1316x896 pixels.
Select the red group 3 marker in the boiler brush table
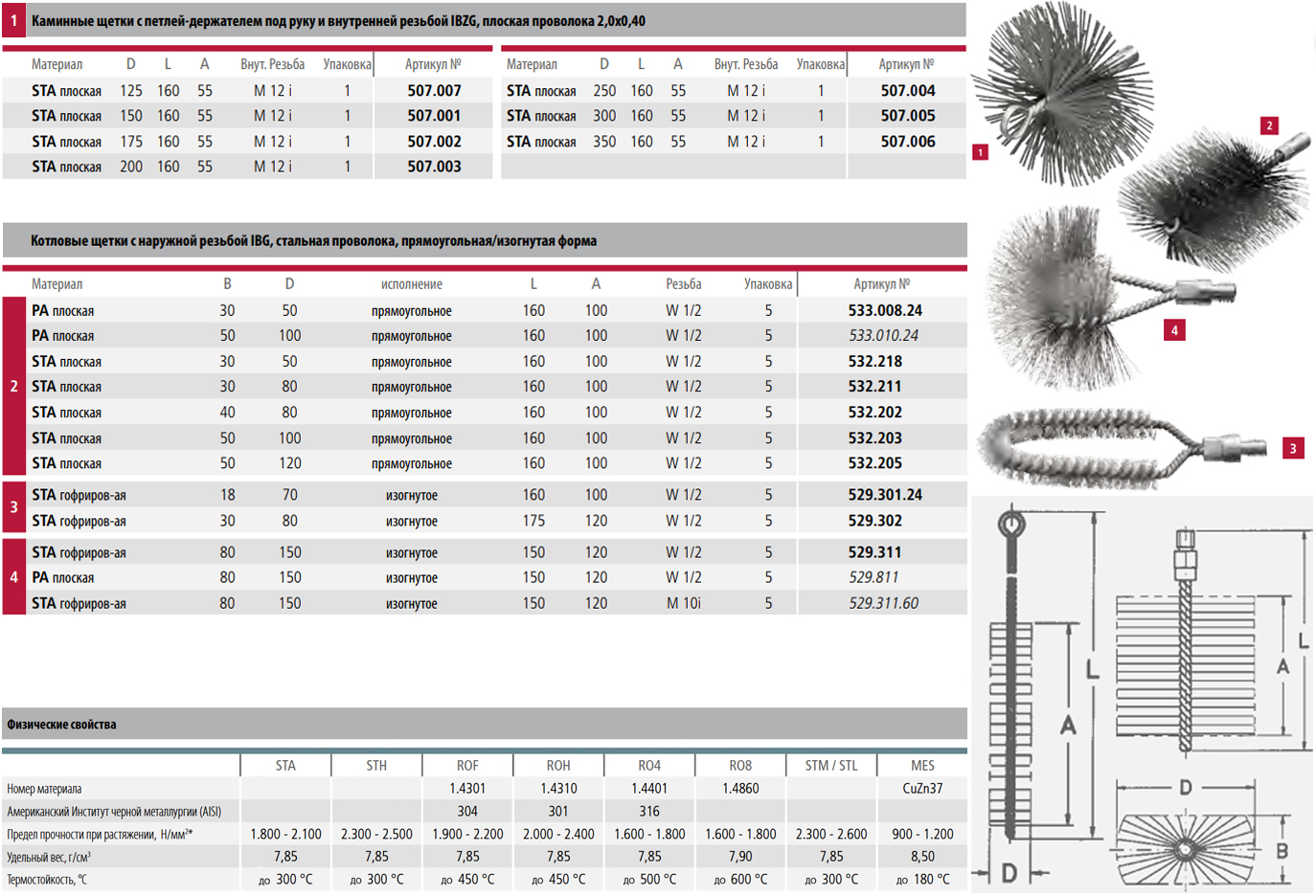tap(13, 507)
